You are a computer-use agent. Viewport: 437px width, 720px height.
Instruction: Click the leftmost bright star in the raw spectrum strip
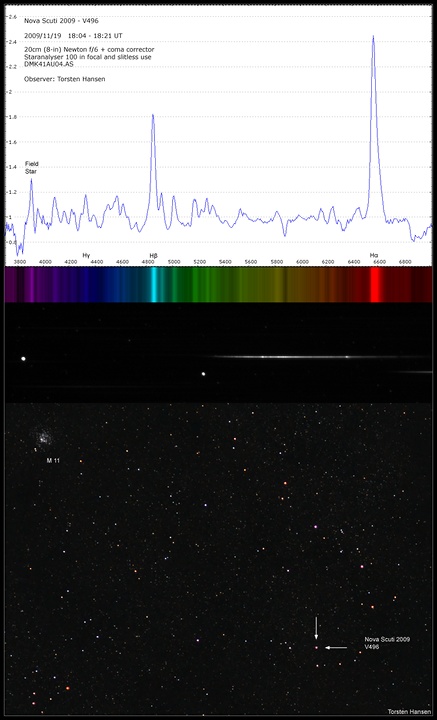[x=23, y=359]
